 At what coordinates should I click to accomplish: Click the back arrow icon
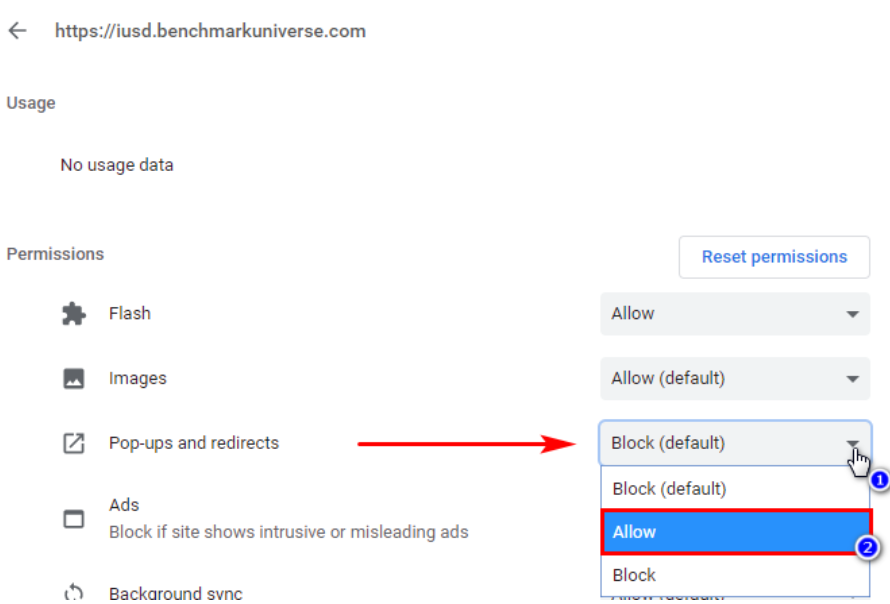coord(18,31)
